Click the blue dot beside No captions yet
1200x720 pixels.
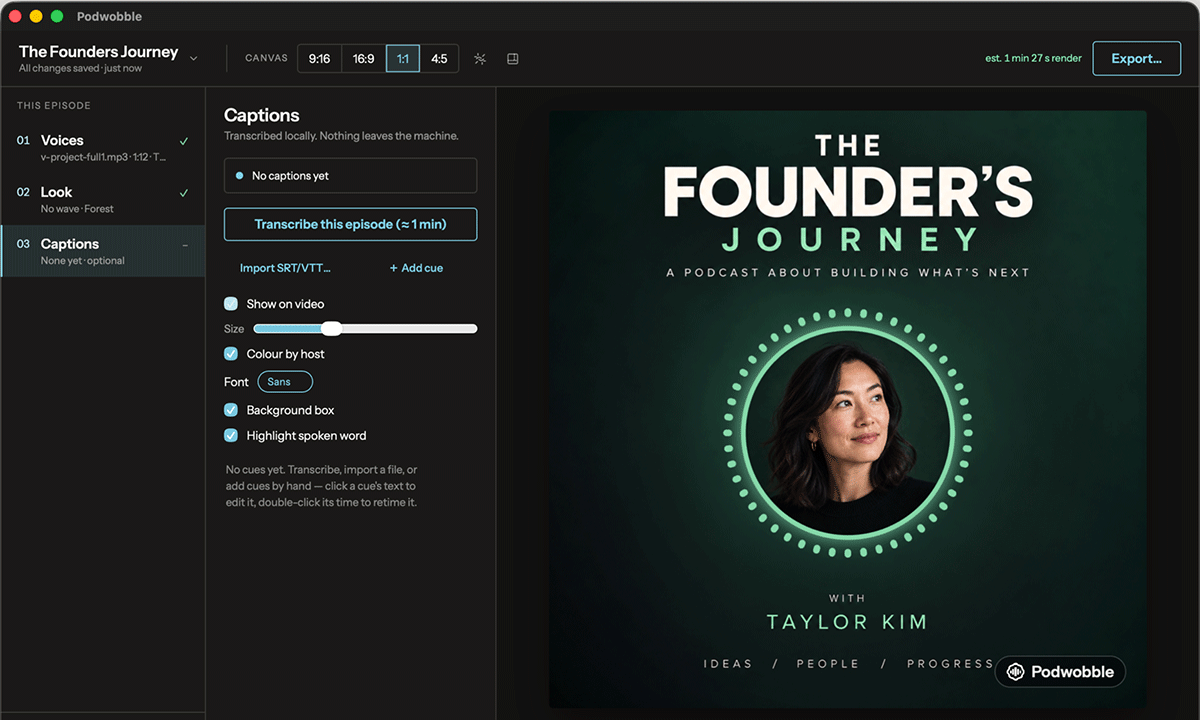click(x=239, y=176)
